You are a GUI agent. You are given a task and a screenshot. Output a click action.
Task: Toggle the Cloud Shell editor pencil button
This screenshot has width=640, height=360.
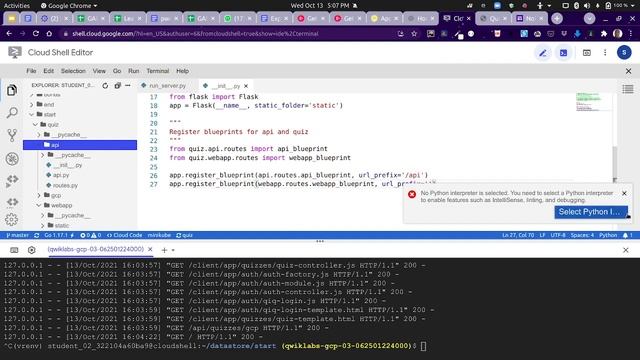(x=542, y=53)
